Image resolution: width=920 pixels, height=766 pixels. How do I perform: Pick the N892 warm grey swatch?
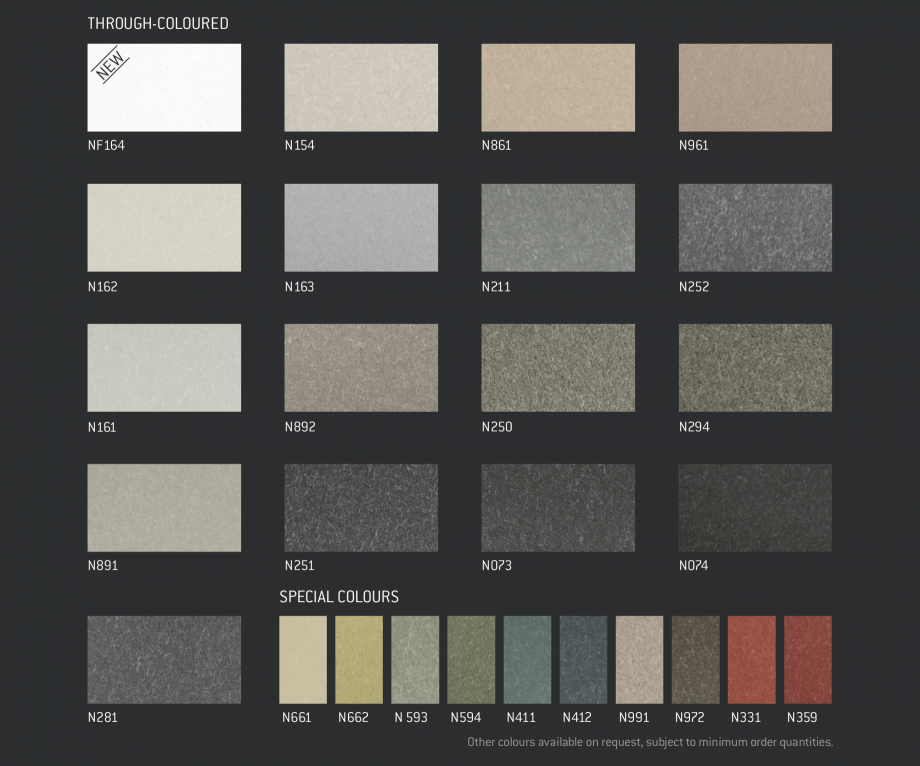tap(361, 368)
